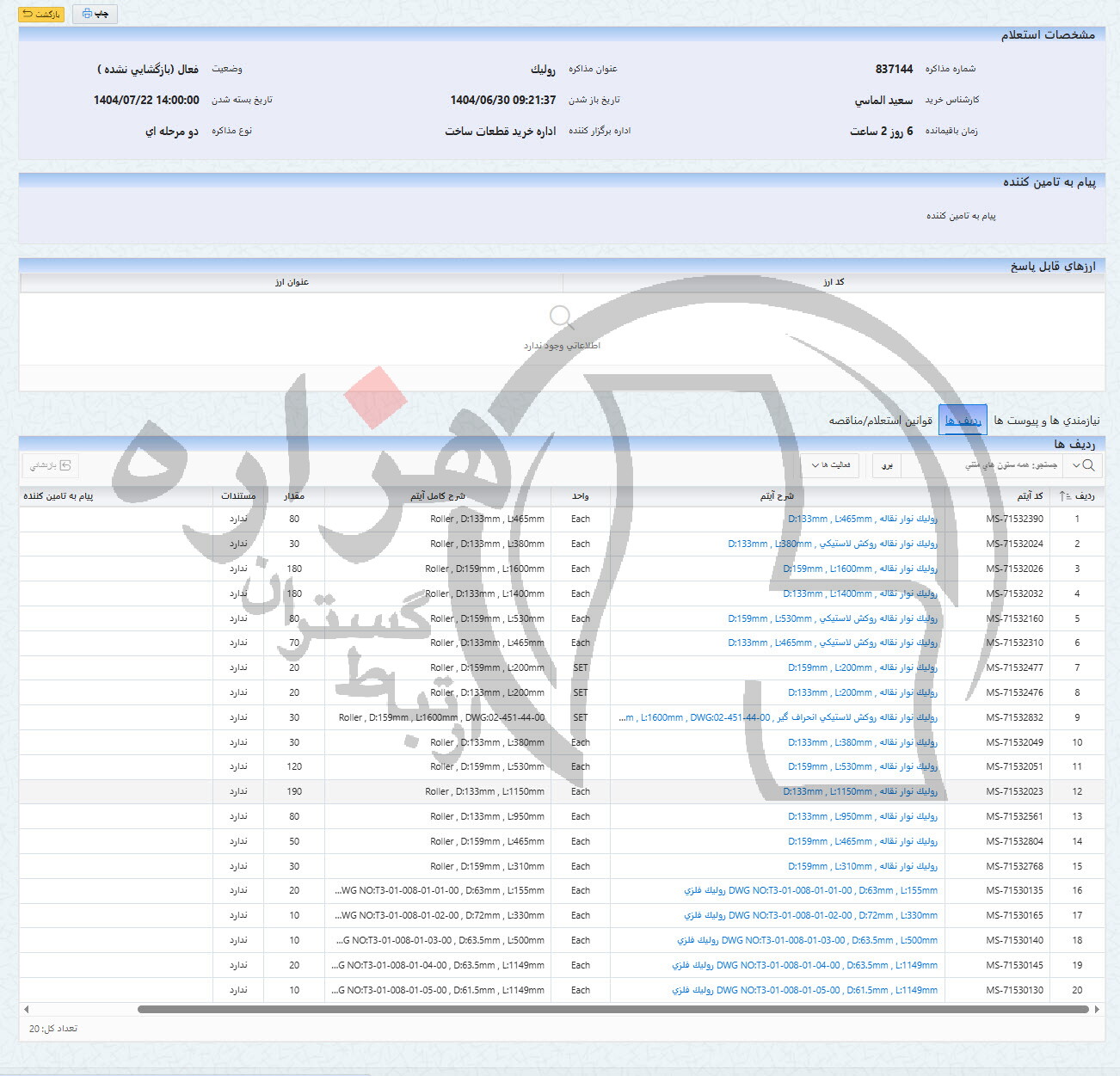Click the شرح کامل آیتم column header

[437, 496]
